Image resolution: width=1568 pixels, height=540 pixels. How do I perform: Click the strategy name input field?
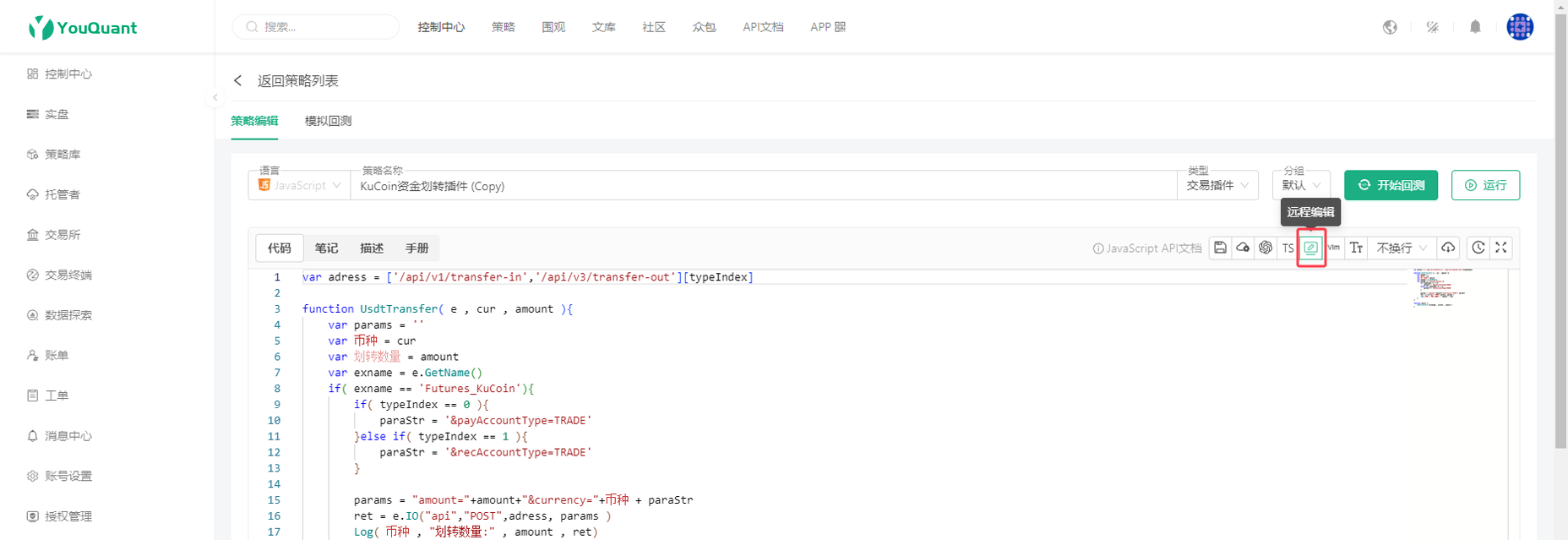tap(760, 186)
